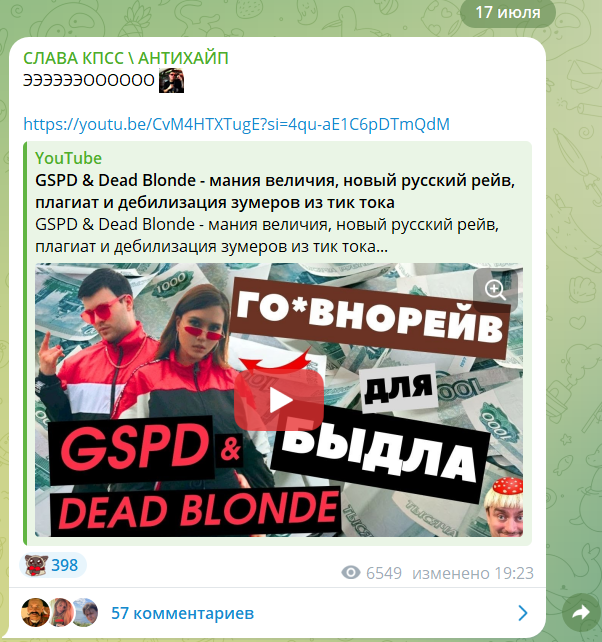Click the zoom magnifier icon on video preview
Viewport: 602px width, 642px height.
495,290
